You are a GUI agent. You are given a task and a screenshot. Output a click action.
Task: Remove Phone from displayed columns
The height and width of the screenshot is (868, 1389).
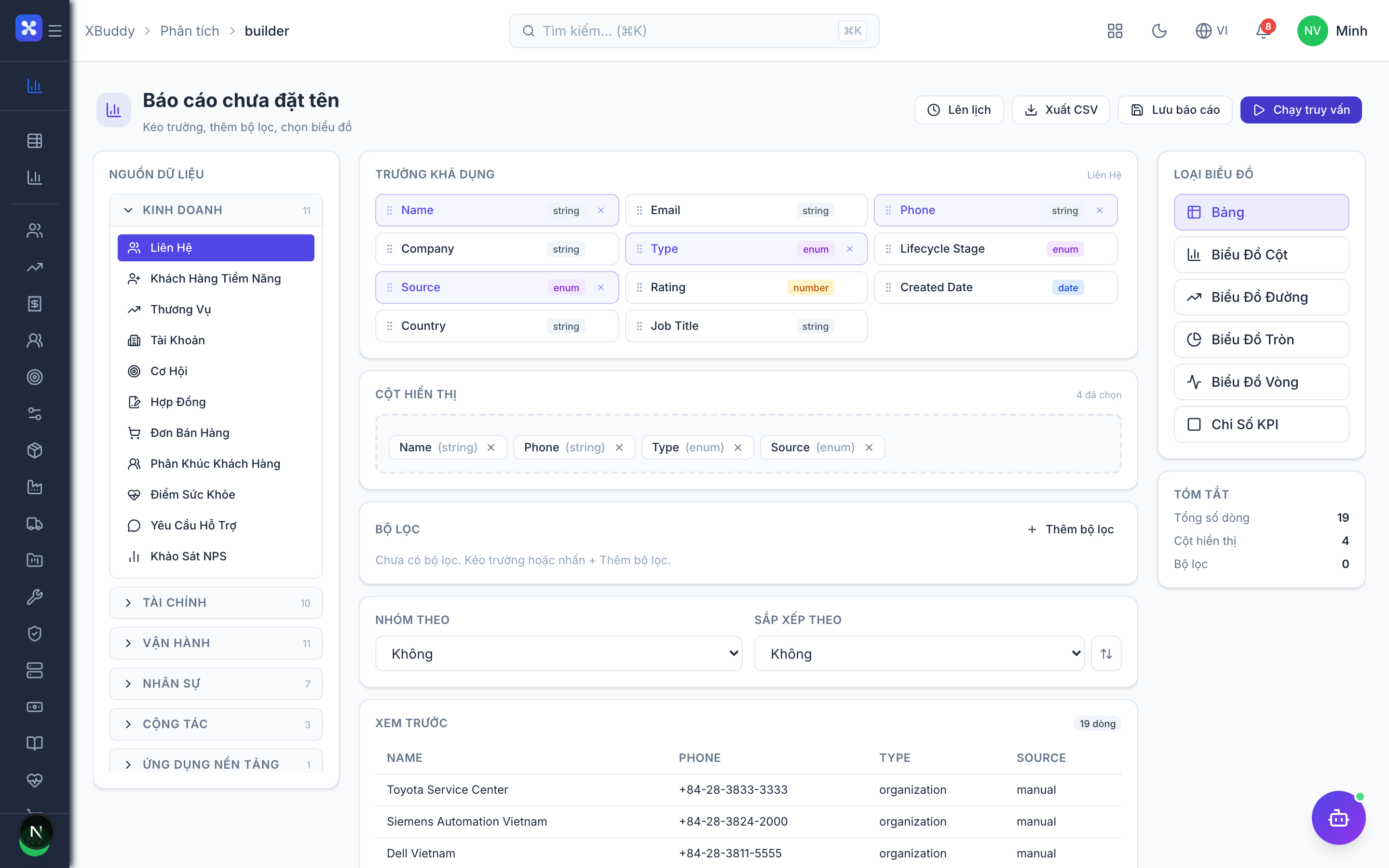pos(619,448)
